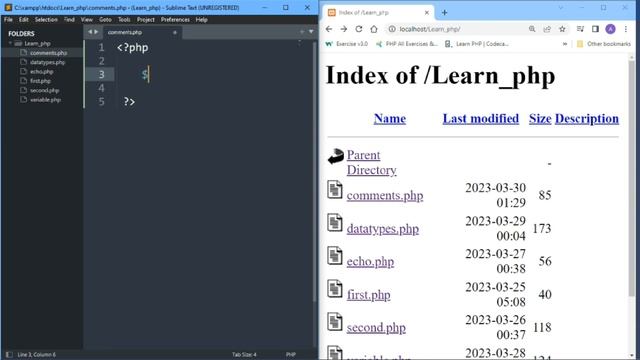Open Chrome tab search dropdown

point(560,7)
